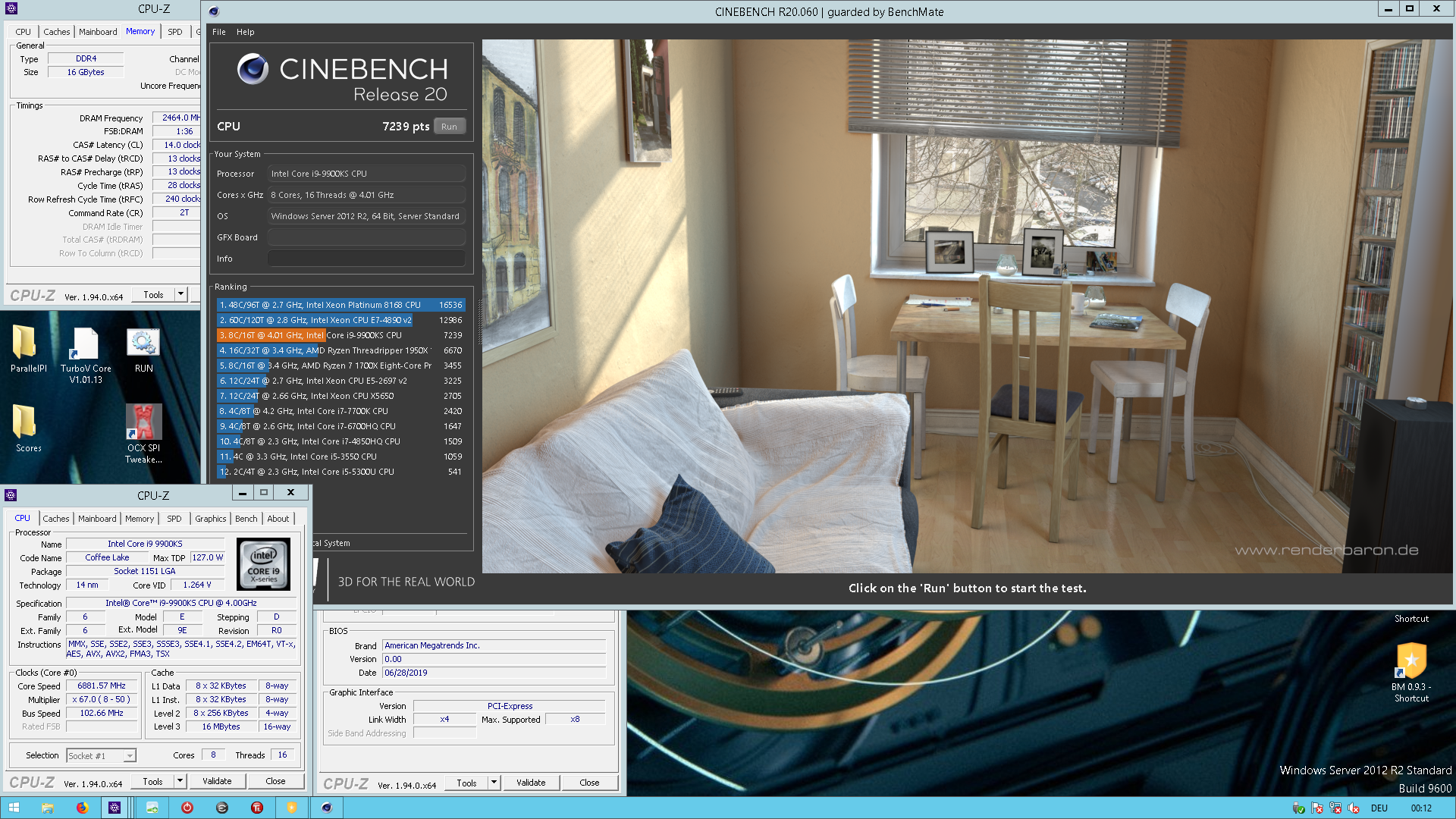Switch to CPU tab in top CPU-Z window

[23, 32]
